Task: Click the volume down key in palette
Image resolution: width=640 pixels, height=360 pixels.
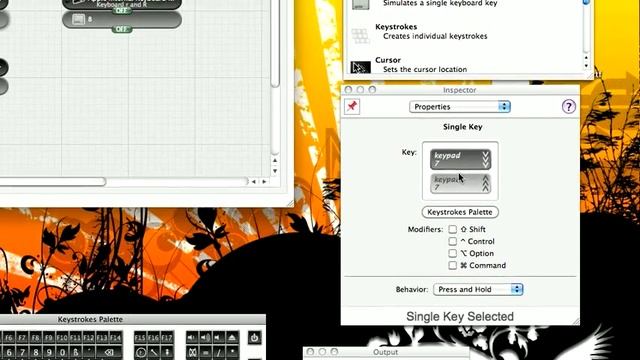Action: point(192,338)
